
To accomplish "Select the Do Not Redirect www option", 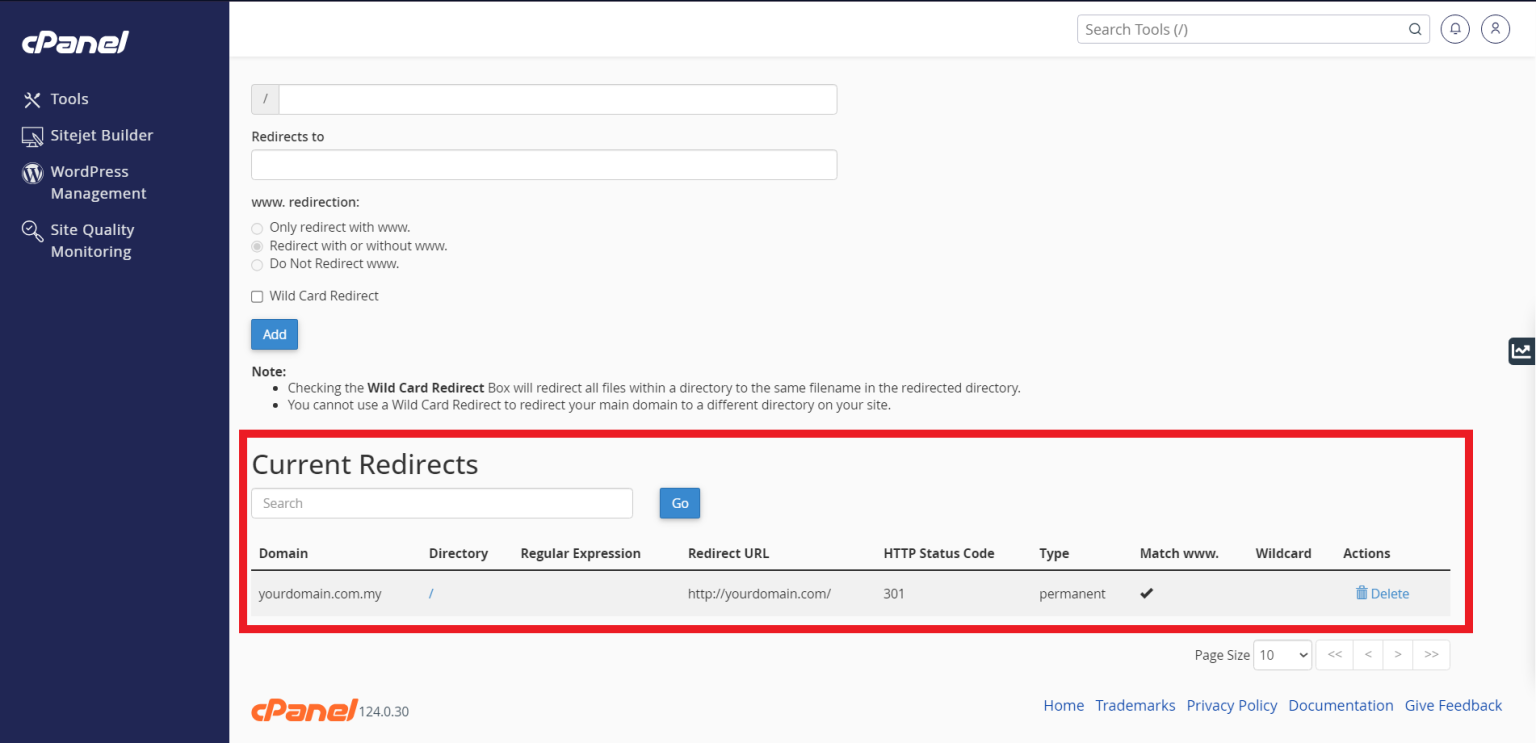I will coord(257,264).
